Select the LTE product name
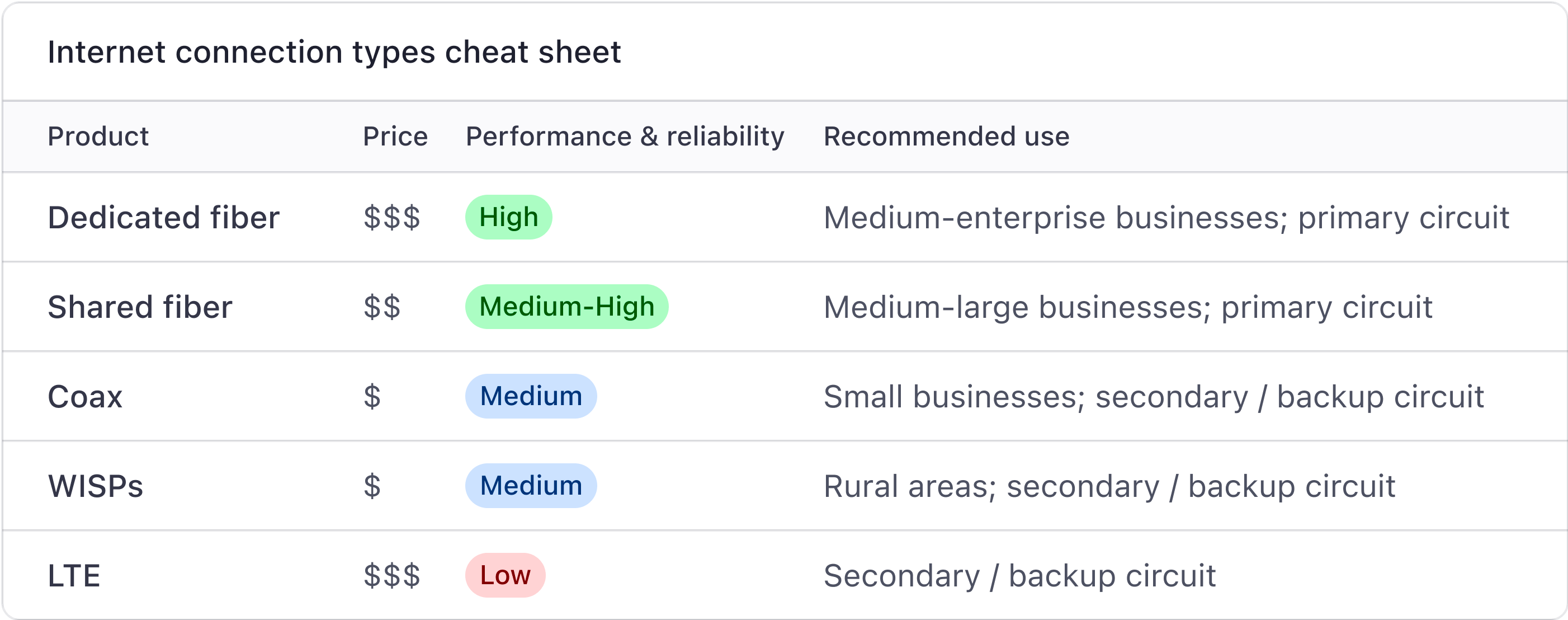The width and height of the screenshot is (1568, 620). click(x=74, y=576)
